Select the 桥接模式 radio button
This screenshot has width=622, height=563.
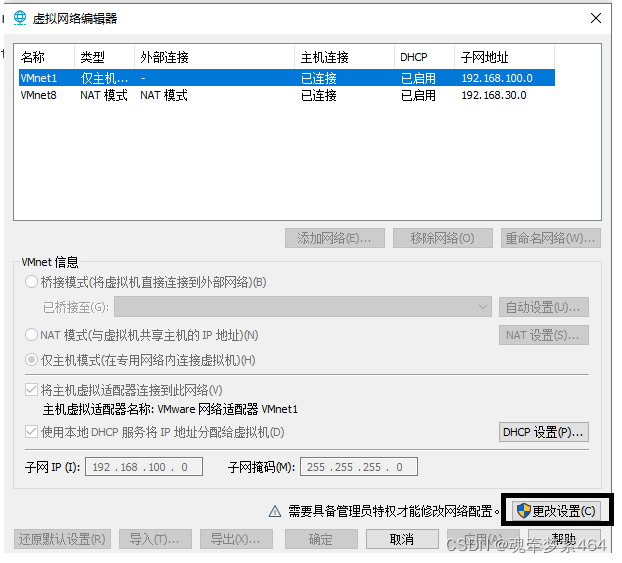[31, 282]
